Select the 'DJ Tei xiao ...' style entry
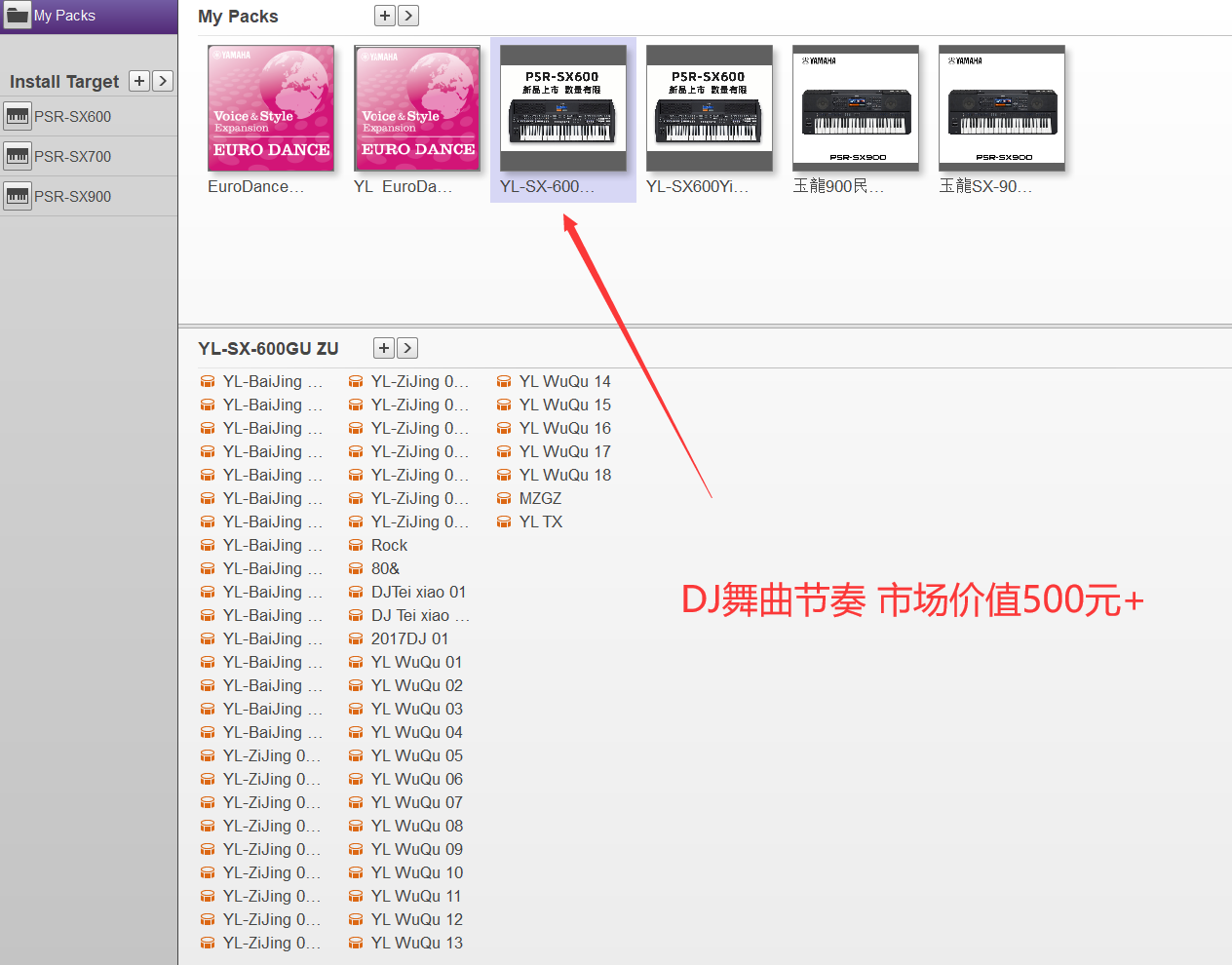Viewport: 1232px width, 965px height. [x=420, y=615]
